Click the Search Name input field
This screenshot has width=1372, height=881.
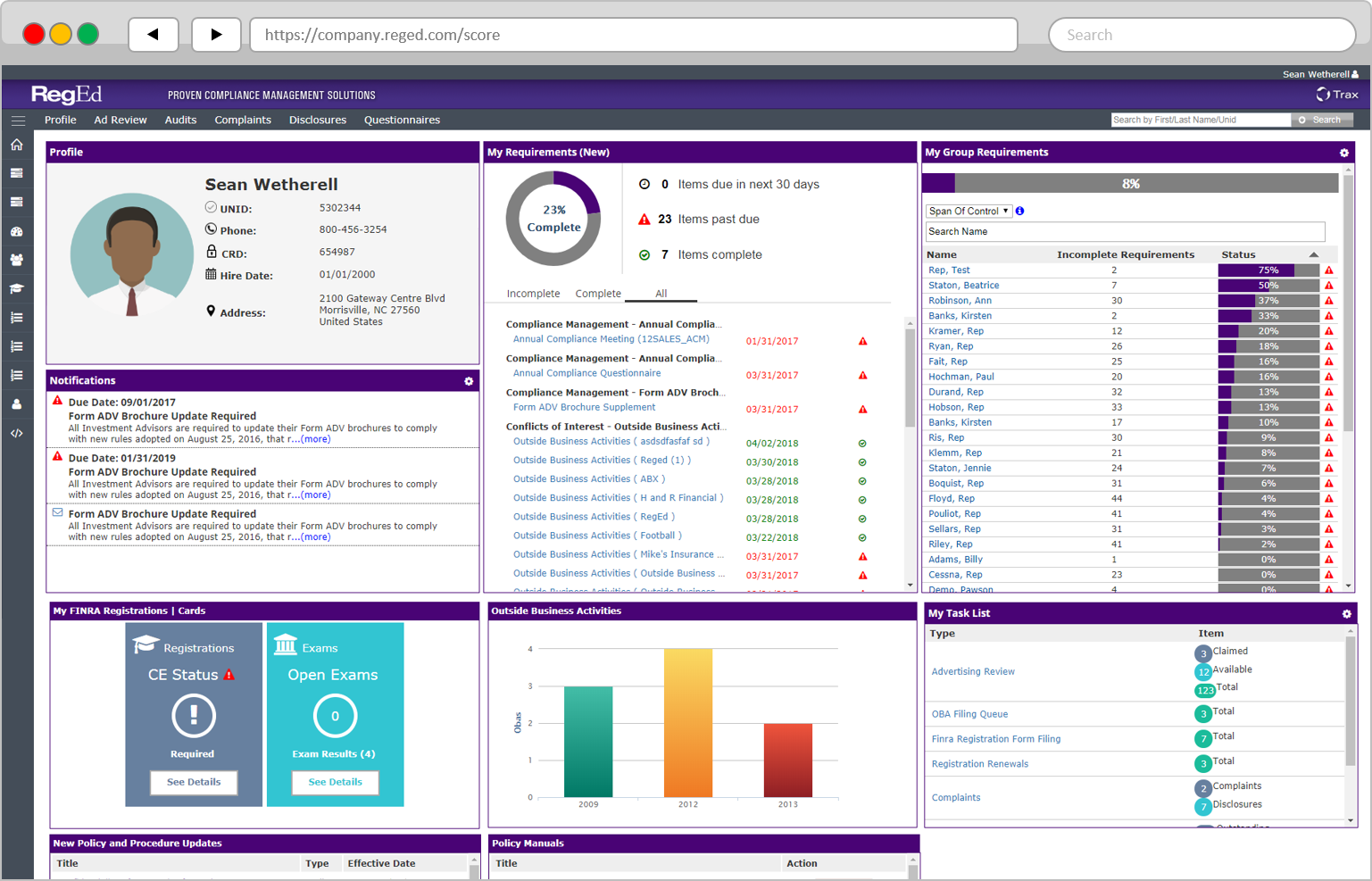tap(1125, 231)
